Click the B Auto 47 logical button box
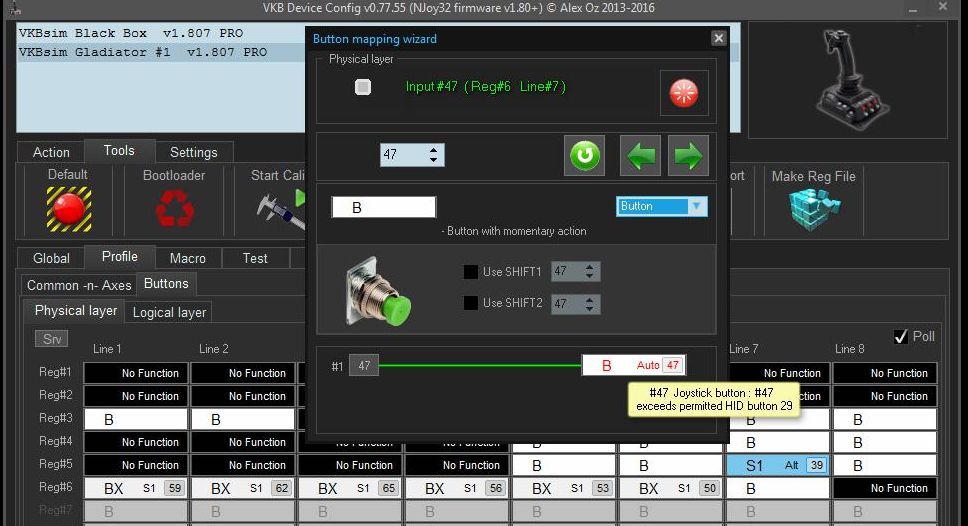The height and width of the screenshot is (526, 968). (x=633, y=365)
